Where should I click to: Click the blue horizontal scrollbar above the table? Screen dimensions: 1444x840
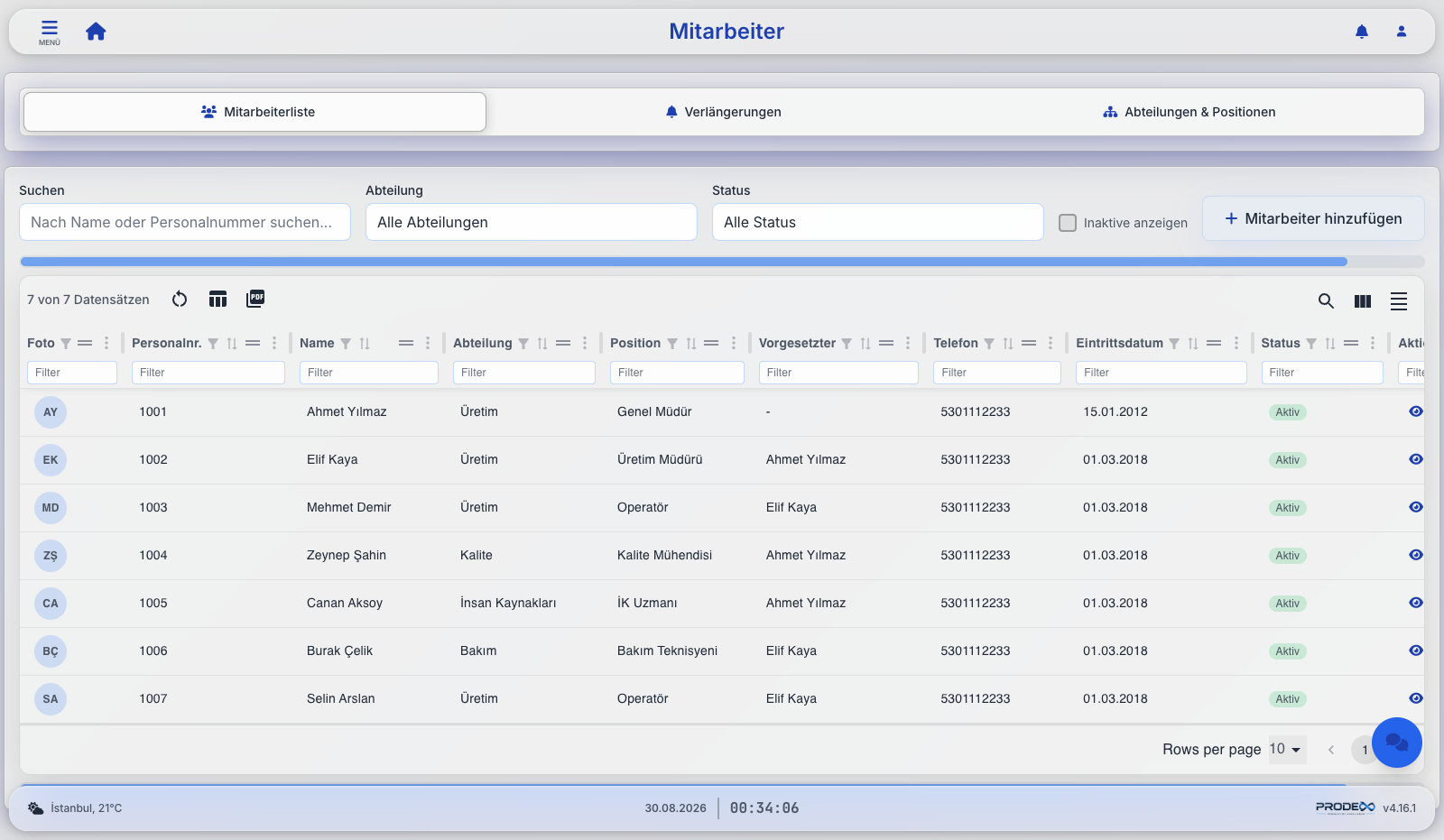pyautogui.click(x=683, y=262)
